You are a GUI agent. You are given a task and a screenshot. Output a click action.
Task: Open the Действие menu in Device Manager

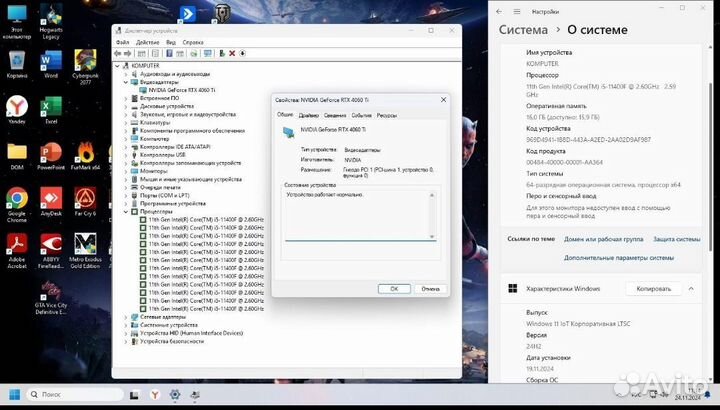pos(147,42)
